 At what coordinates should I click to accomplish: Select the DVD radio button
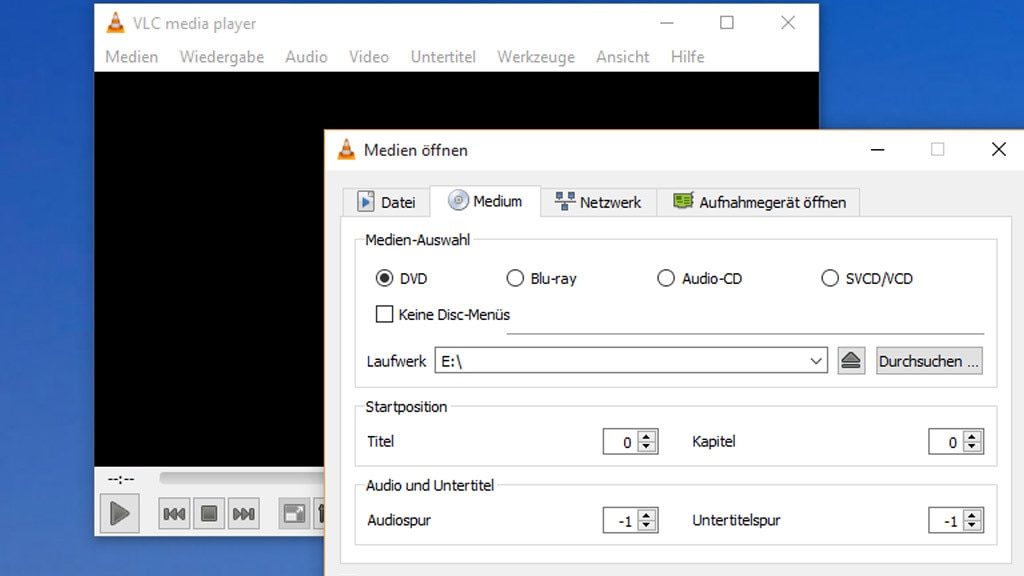[x=384, y=278]
